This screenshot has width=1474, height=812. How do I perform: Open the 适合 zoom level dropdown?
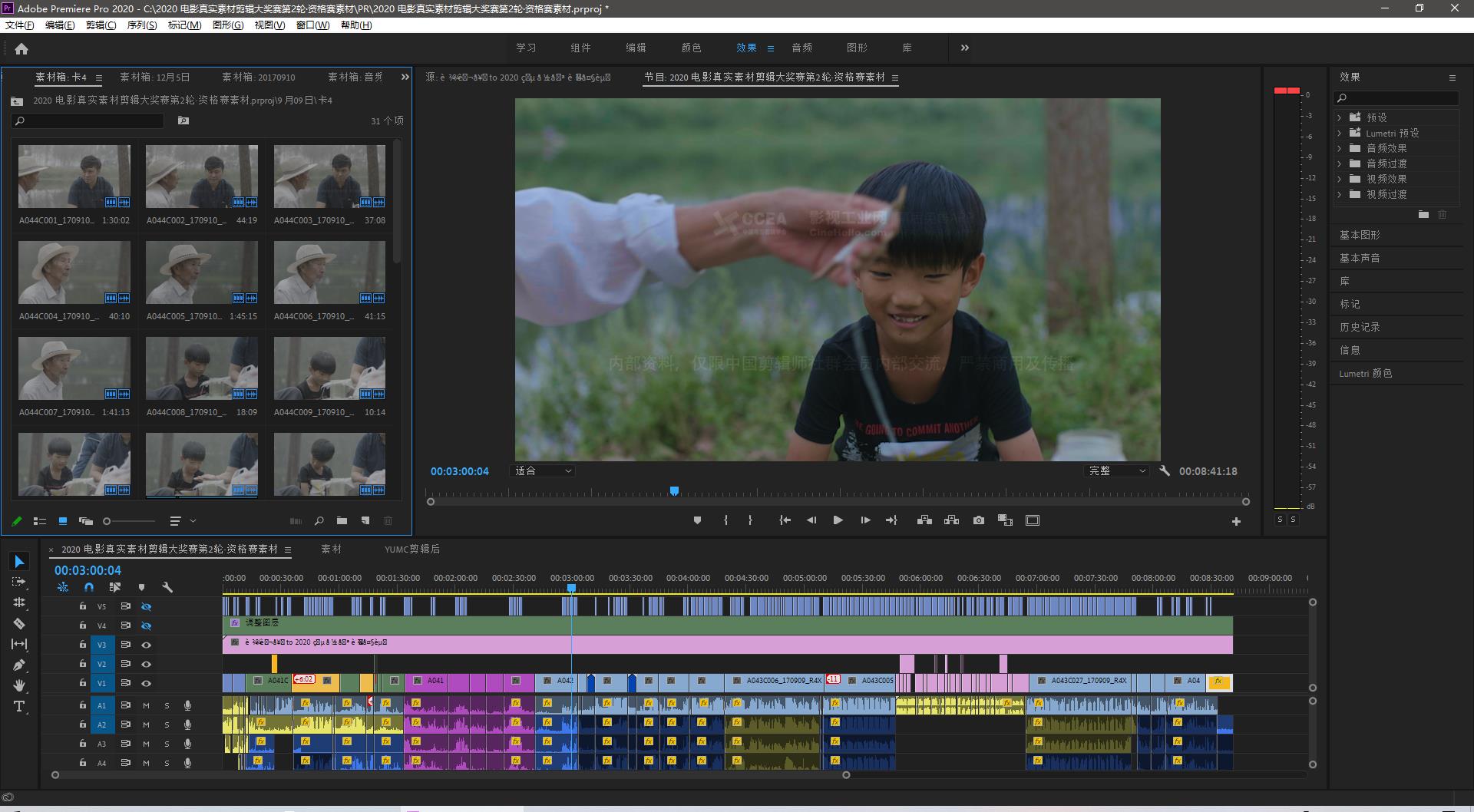click(543, 471)
